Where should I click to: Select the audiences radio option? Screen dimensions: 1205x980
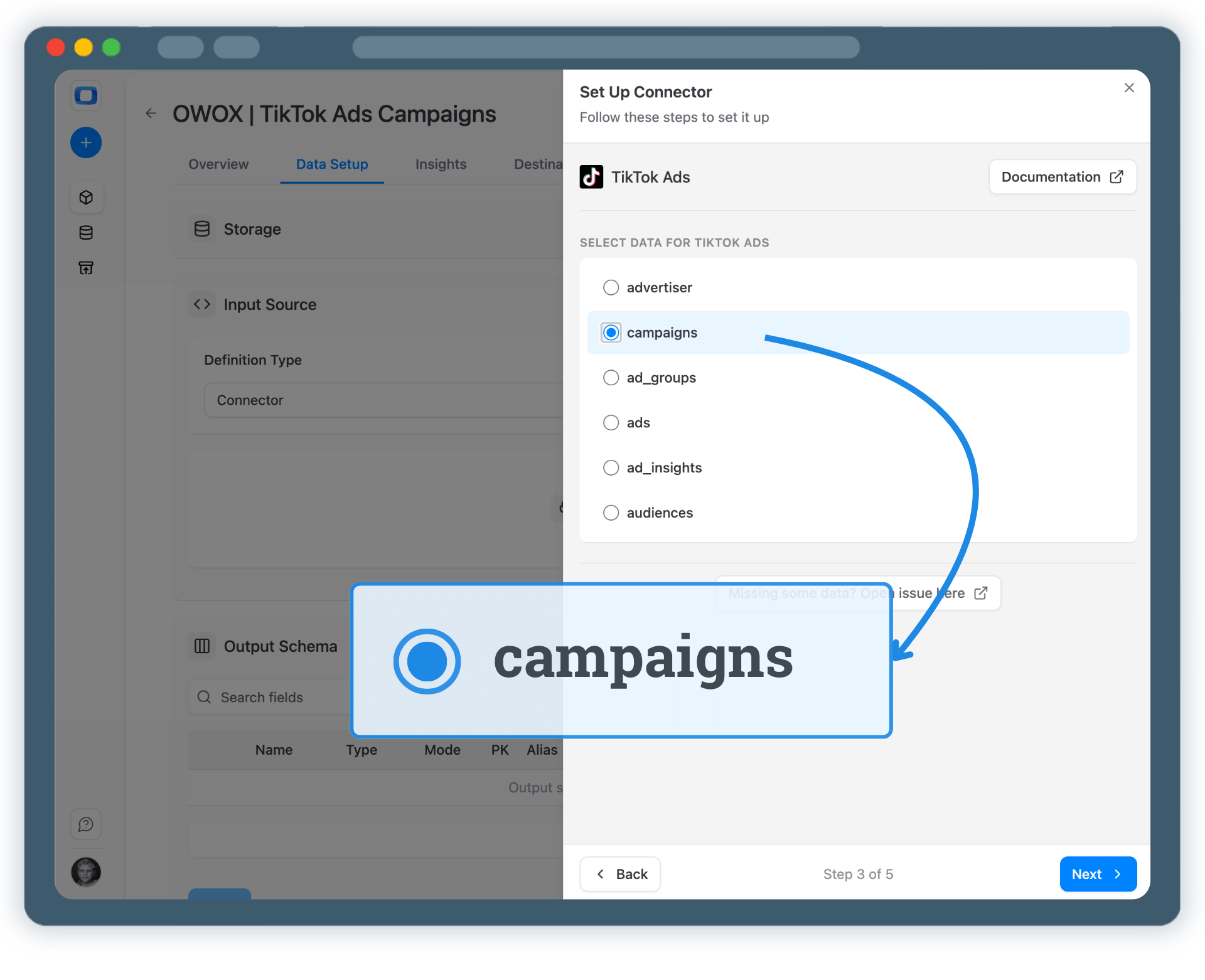coord(611,513)
